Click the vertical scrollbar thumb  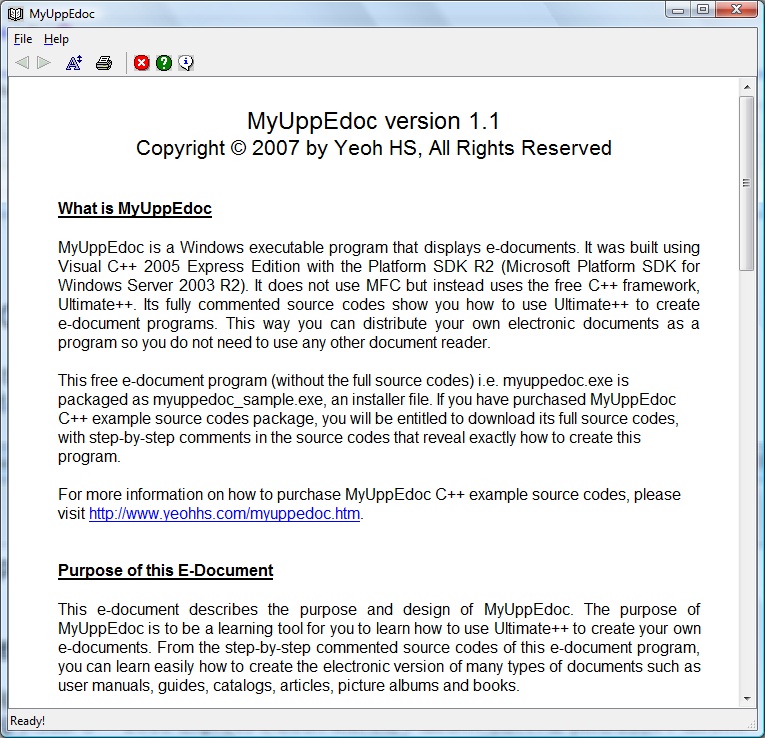746,183
